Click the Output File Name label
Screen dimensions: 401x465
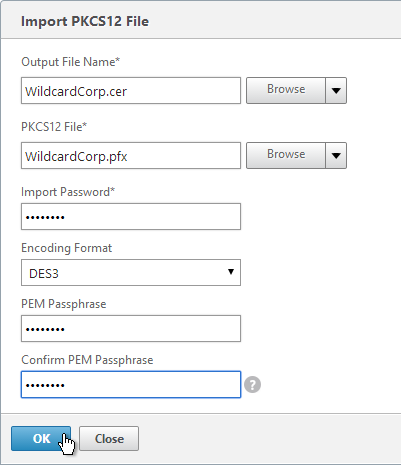[x=70, y=62]
